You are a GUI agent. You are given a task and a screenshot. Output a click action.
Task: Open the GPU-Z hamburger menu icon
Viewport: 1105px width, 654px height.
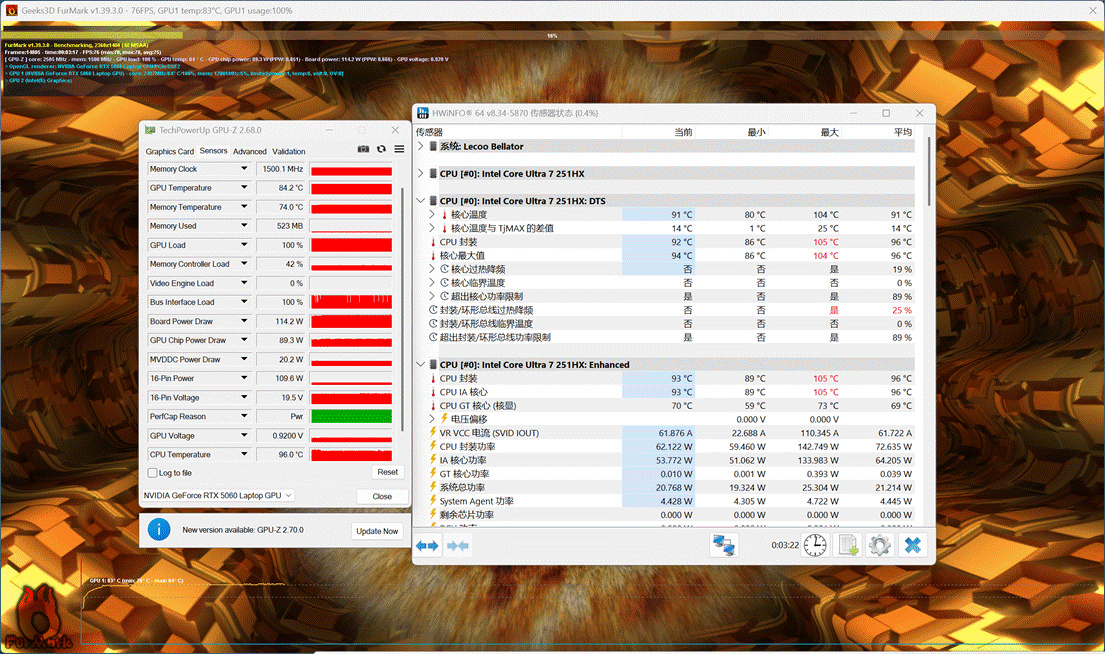click(x=399, y=149)
